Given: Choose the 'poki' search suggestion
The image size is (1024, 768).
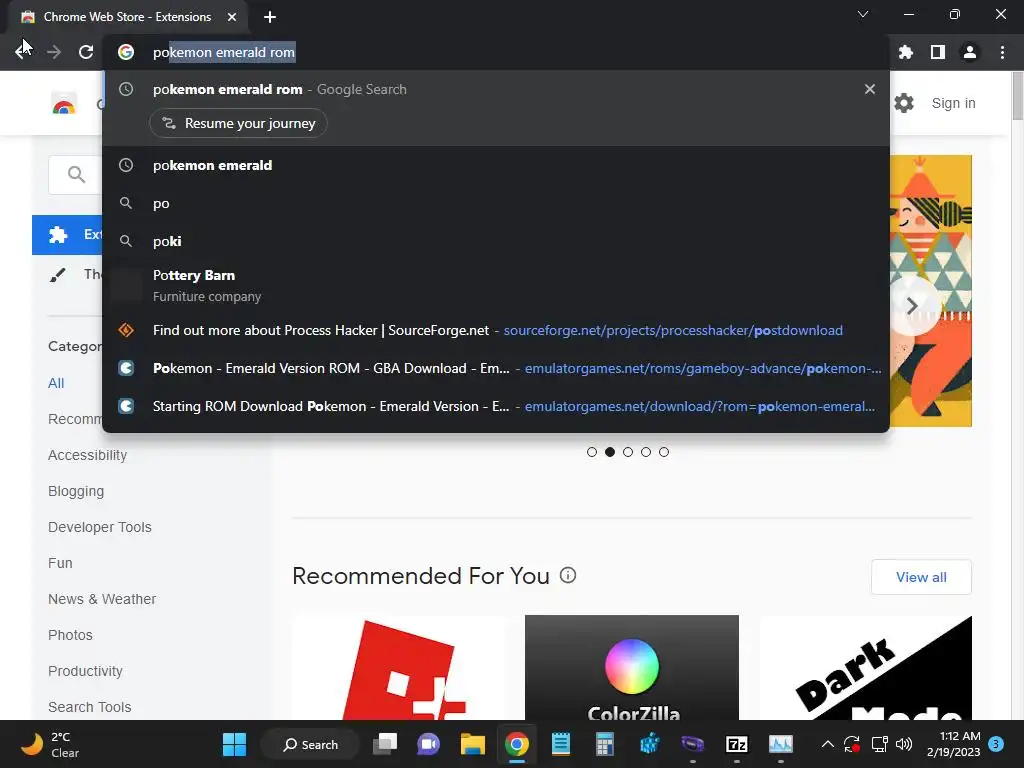Looking at the screenshot, I should (496, 241).
